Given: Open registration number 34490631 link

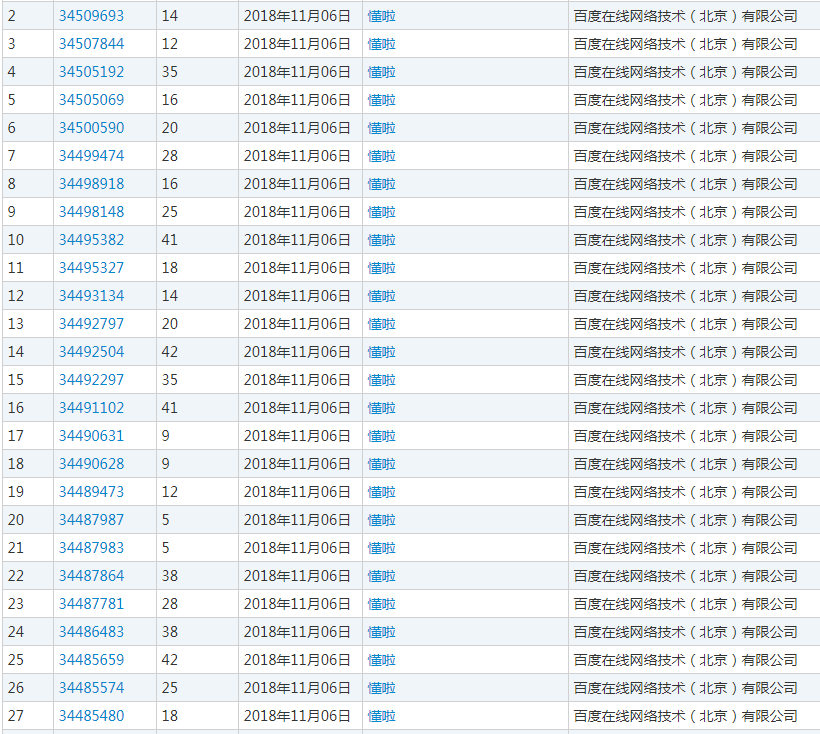Looking at the screenshot, I should 92,435.
